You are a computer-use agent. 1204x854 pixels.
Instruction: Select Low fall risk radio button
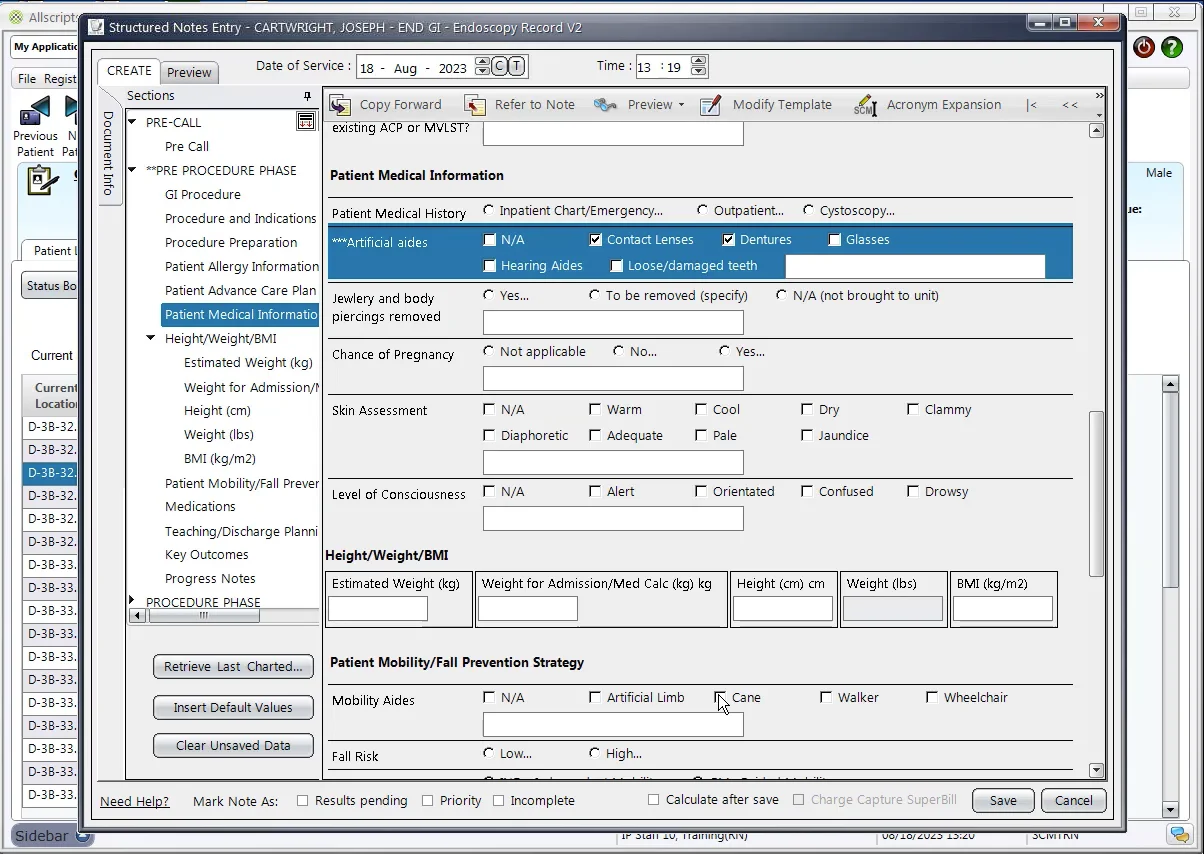pyautogui.click(x=489, y=753)
